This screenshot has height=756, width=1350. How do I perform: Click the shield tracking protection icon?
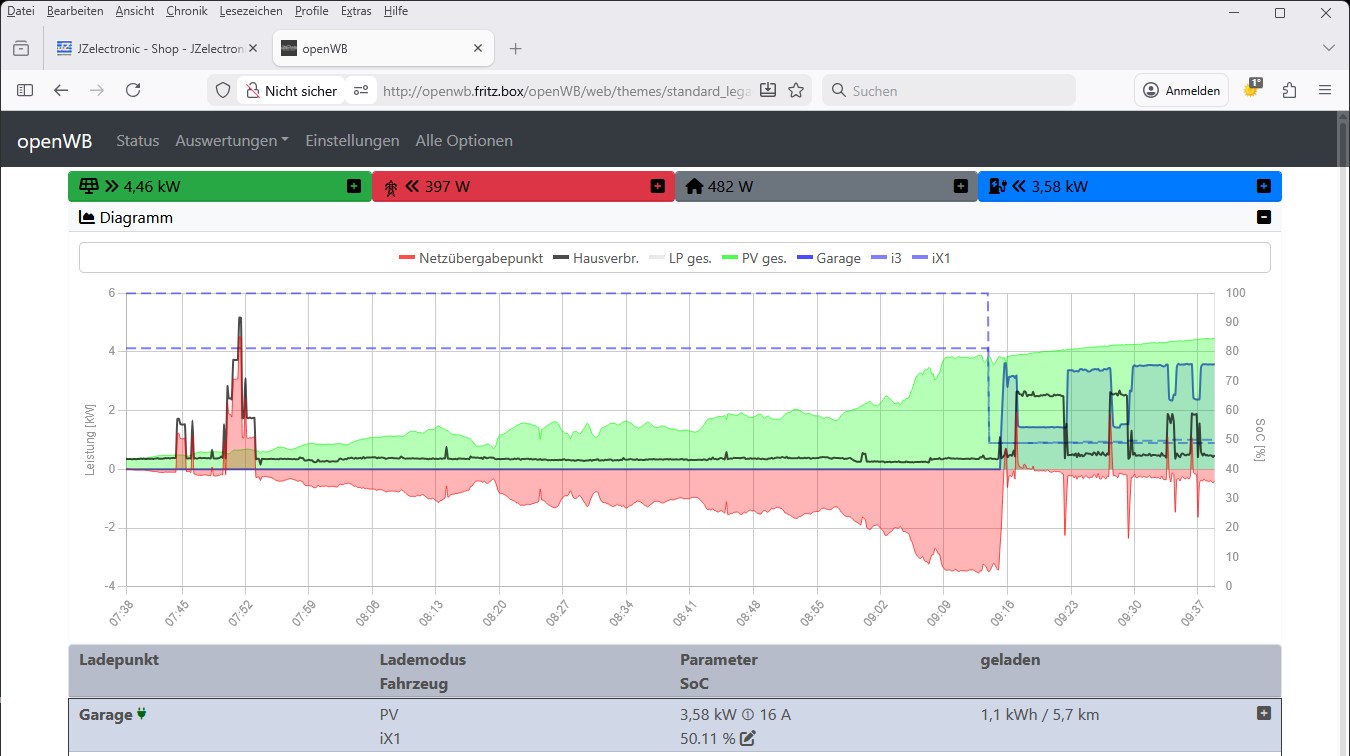tap(223, 90)
